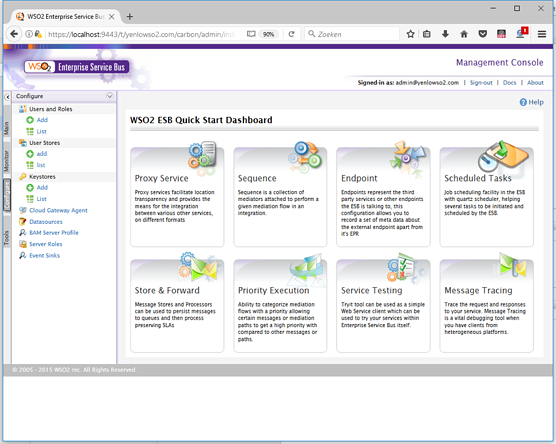Click add under User Stores
Image resolution: width=556 pixels, height=444 pixels.
click(x=42, y=154)
